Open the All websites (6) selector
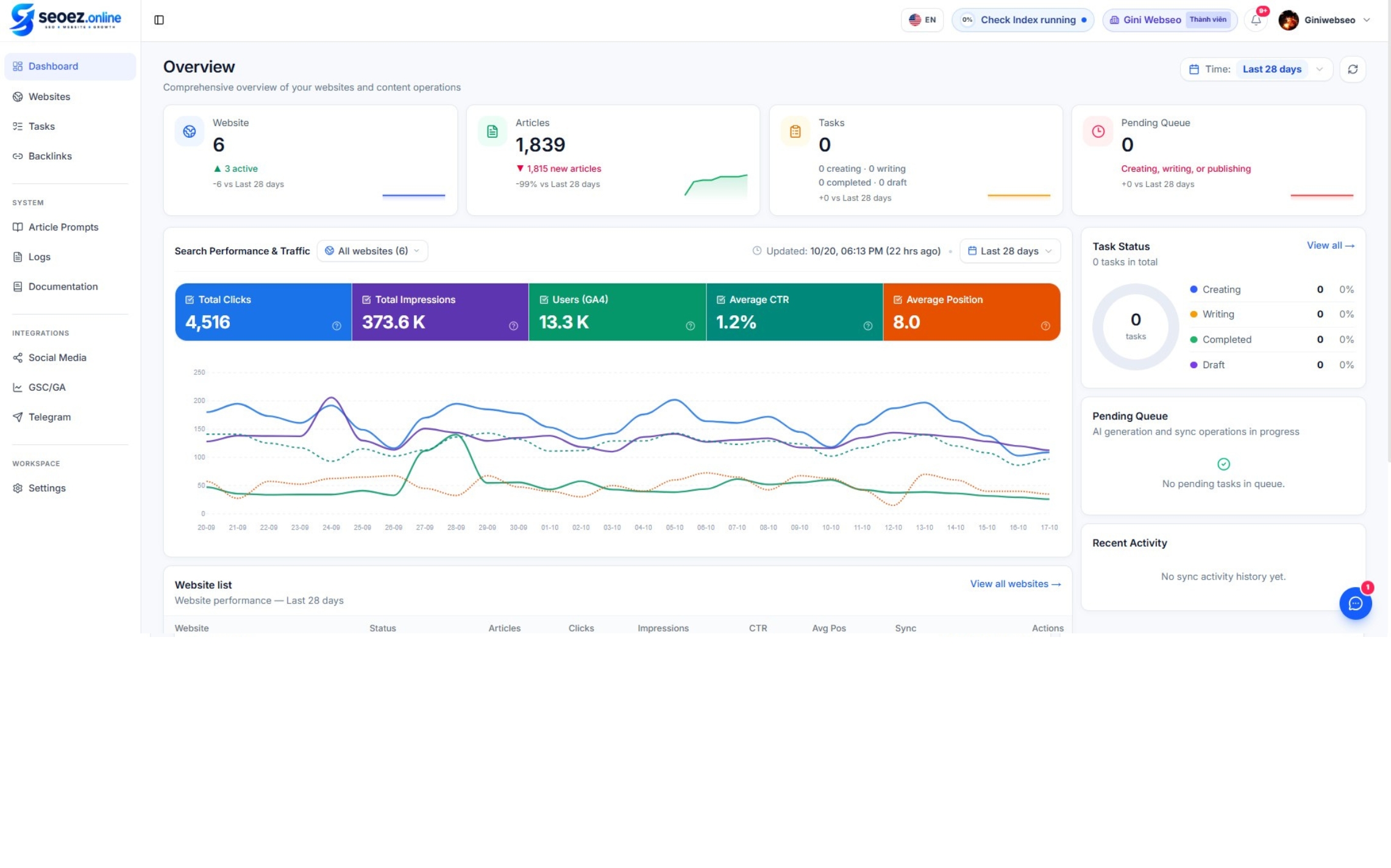Screen dimensions: 1391x868 tap(372, 251)
